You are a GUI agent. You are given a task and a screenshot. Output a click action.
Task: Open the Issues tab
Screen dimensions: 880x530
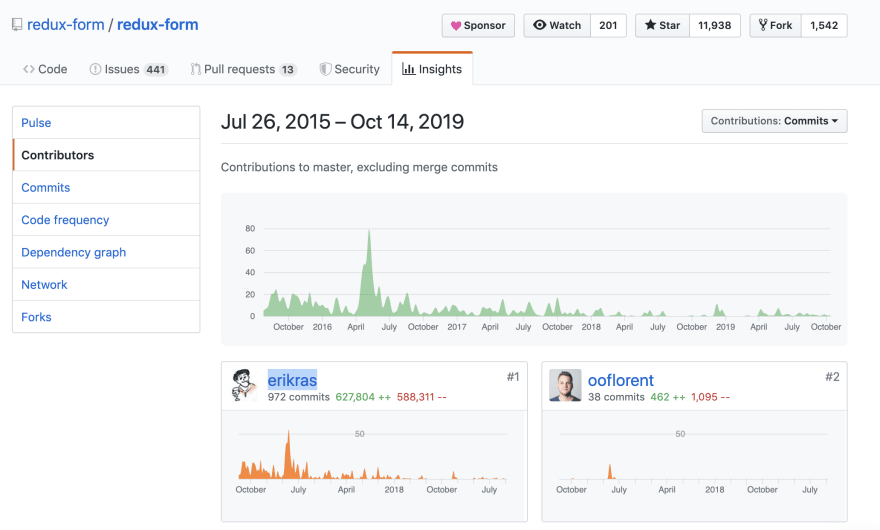click(x=129, y=69)
